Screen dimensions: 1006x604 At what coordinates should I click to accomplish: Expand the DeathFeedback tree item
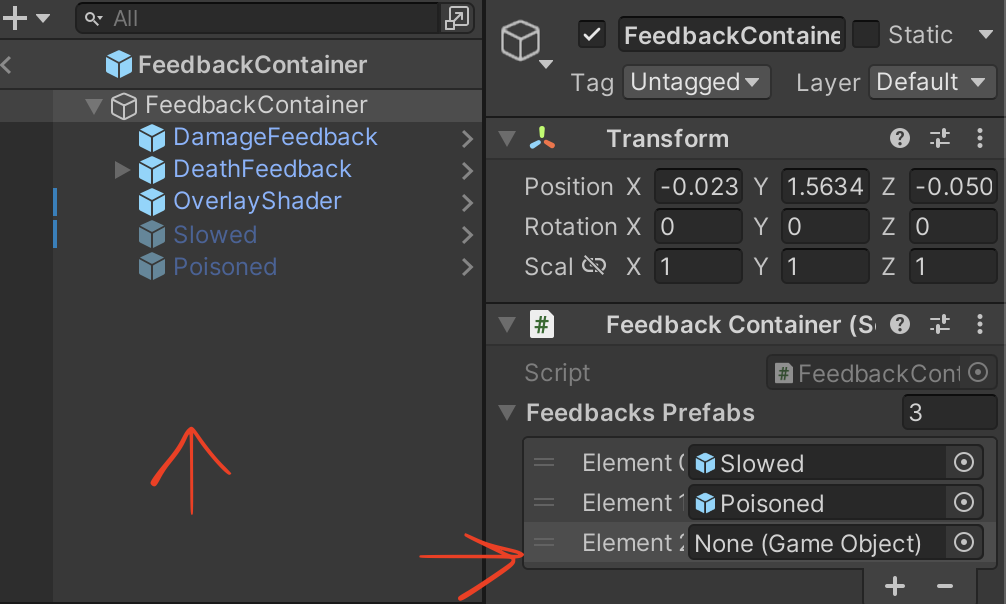coord(123,169)
